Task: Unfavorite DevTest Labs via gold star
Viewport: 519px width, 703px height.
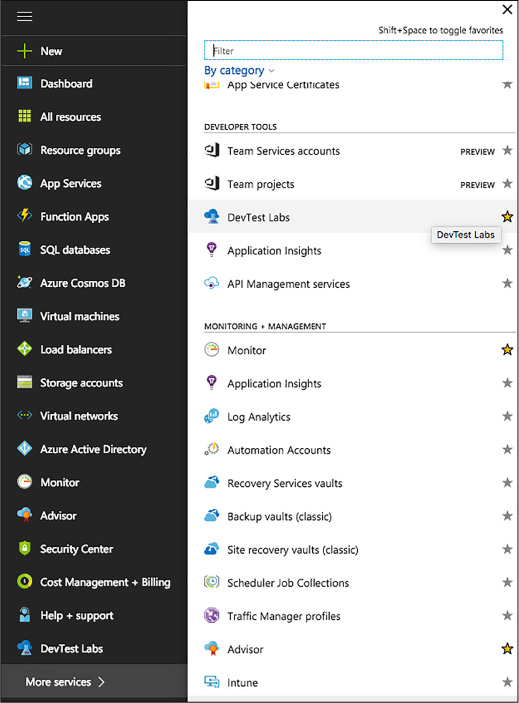Action: point(507,217)
